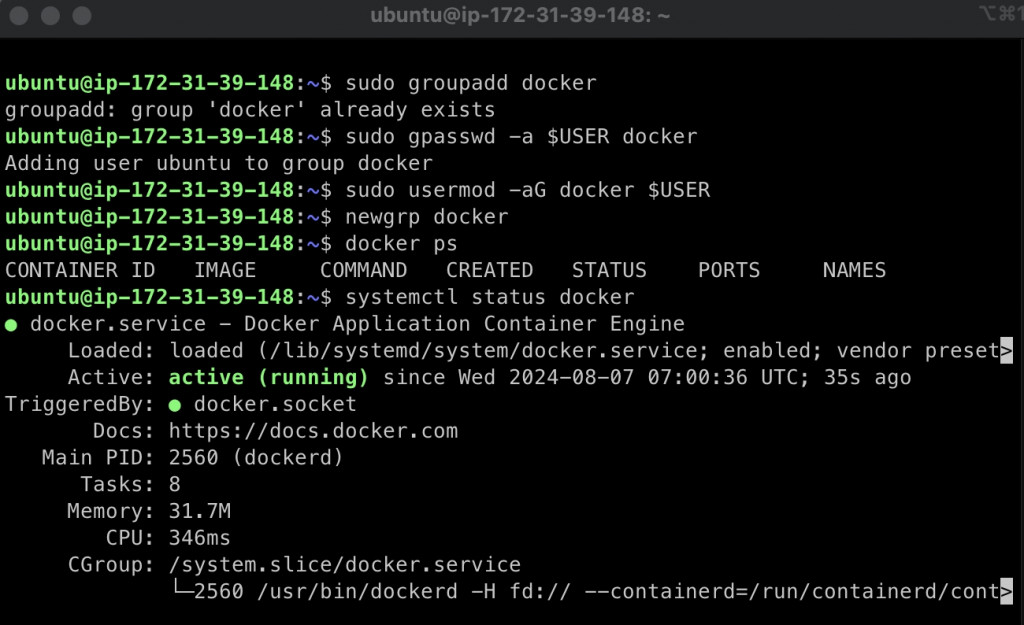The image size is (1024, 625).
Task: Click the Tasks value '8'
Action: click(x=174, y=485)
